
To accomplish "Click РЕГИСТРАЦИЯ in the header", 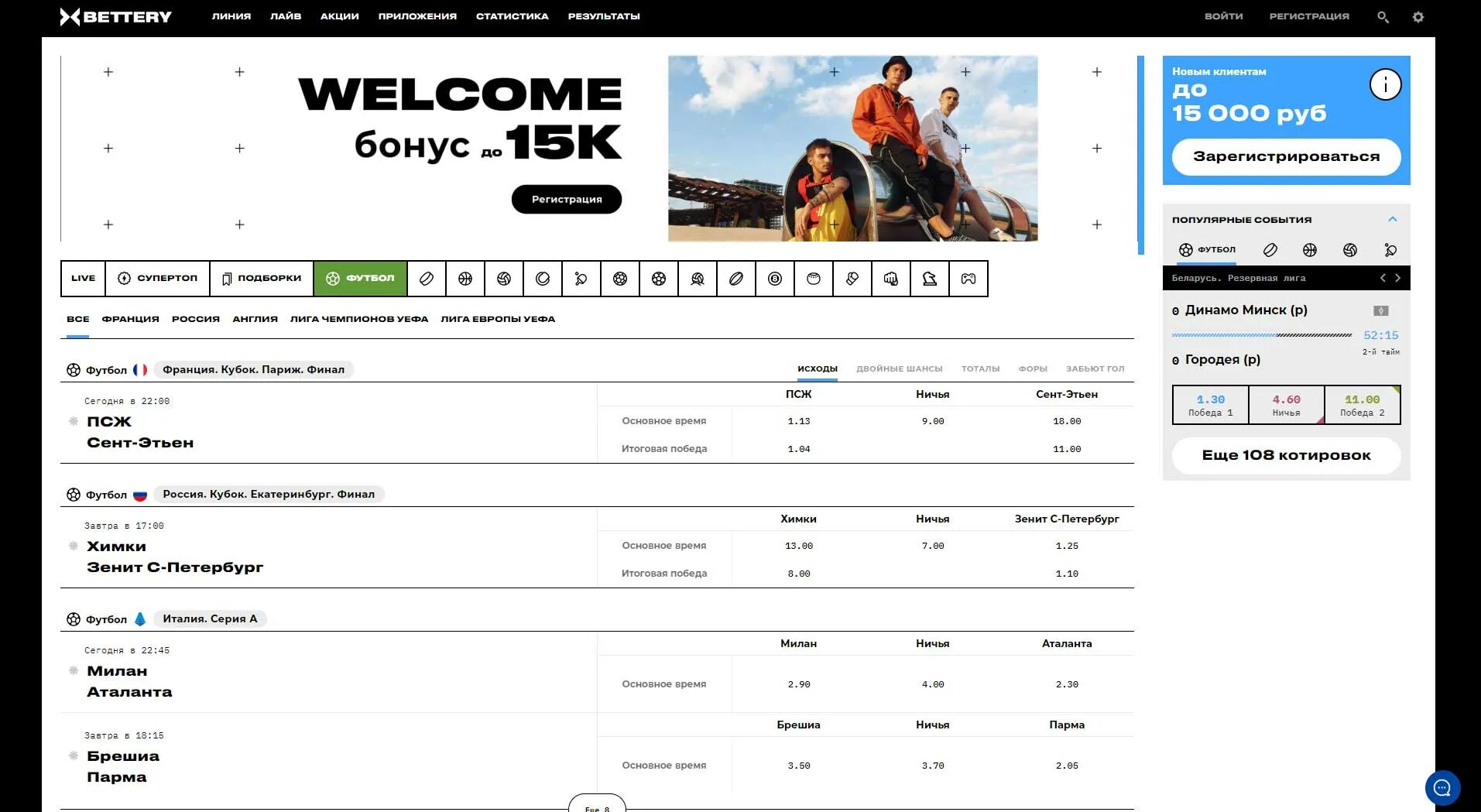I will 1309,16.
